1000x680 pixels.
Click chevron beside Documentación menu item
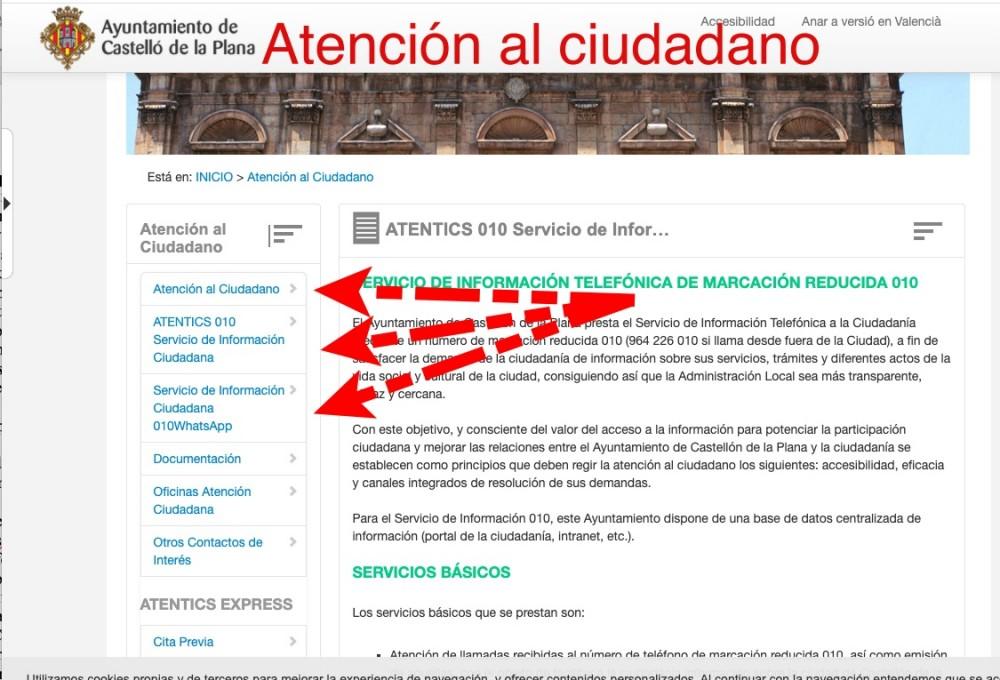(293, 459)
